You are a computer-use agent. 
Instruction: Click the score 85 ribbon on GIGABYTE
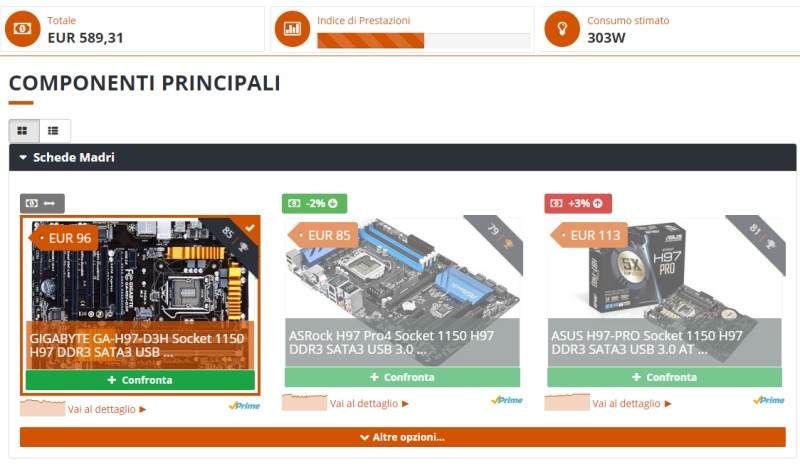point(233,238)
